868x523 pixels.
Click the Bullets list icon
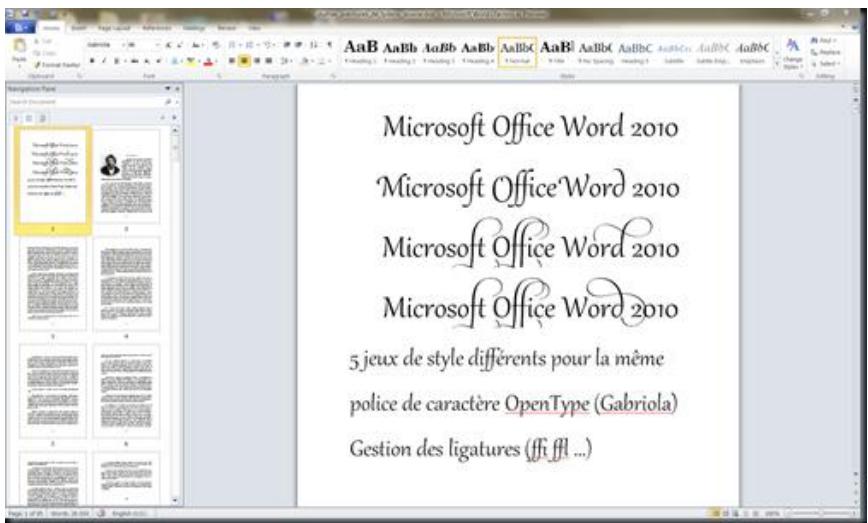[x=233, y=45]
